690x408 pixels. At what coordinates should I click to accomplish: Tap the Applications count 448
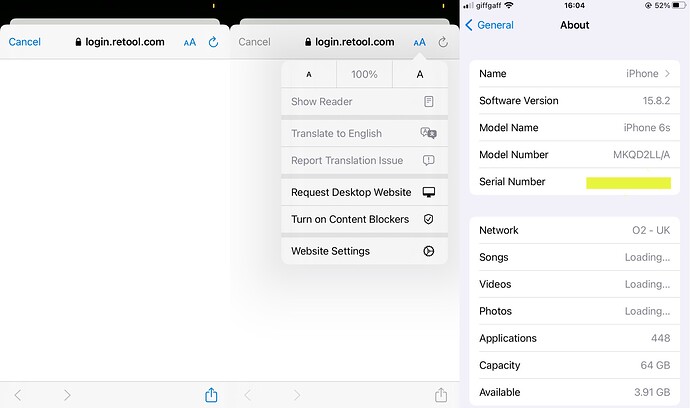pyautogui.click(x=661, y=338)
